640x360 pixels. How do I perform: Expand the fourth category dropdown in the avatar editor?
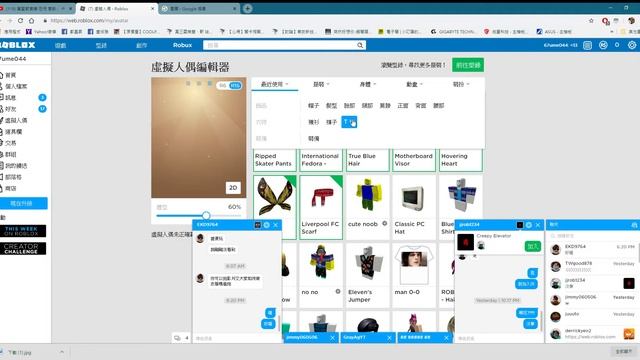point(414,84)
